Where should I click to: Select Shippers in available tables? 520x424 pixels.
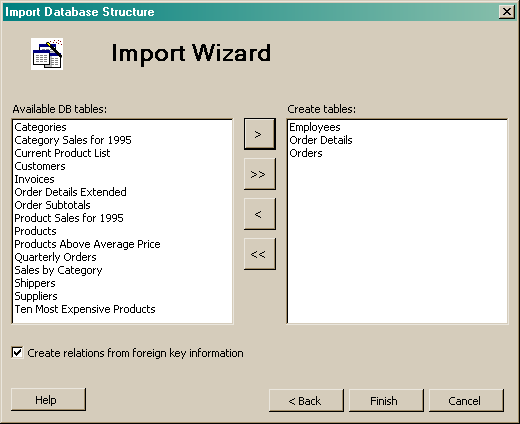click(35, 283)
